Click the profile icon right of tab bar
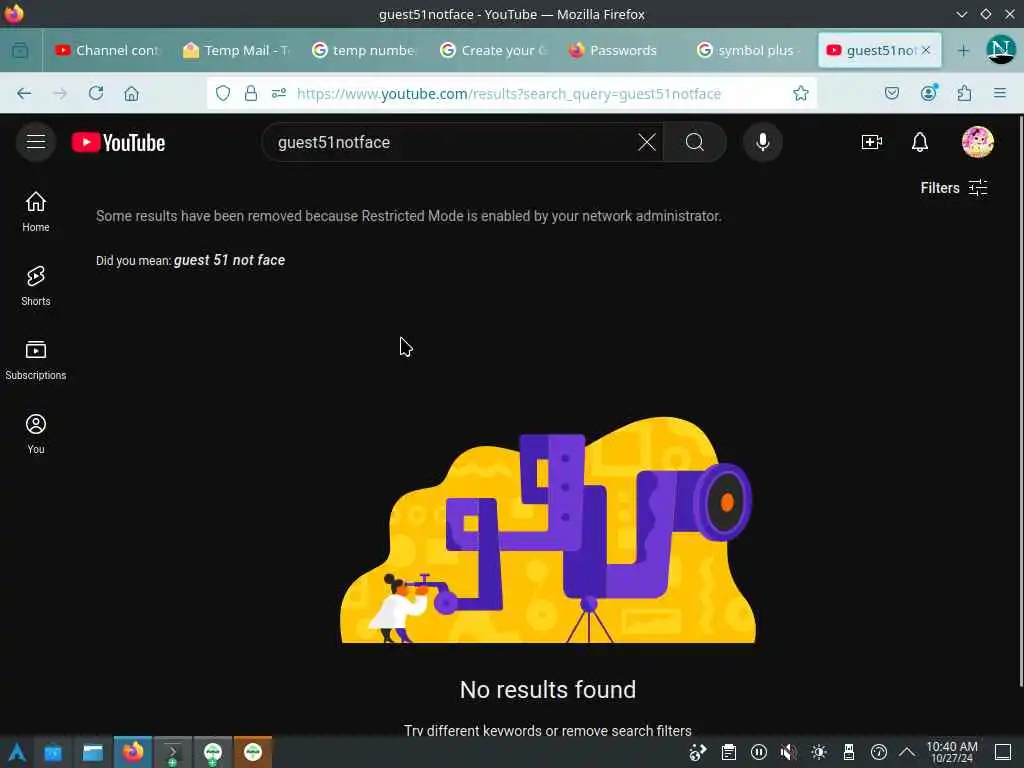Image resolution: width=1024 pixels, height=768 pixels. [1000, 50]
